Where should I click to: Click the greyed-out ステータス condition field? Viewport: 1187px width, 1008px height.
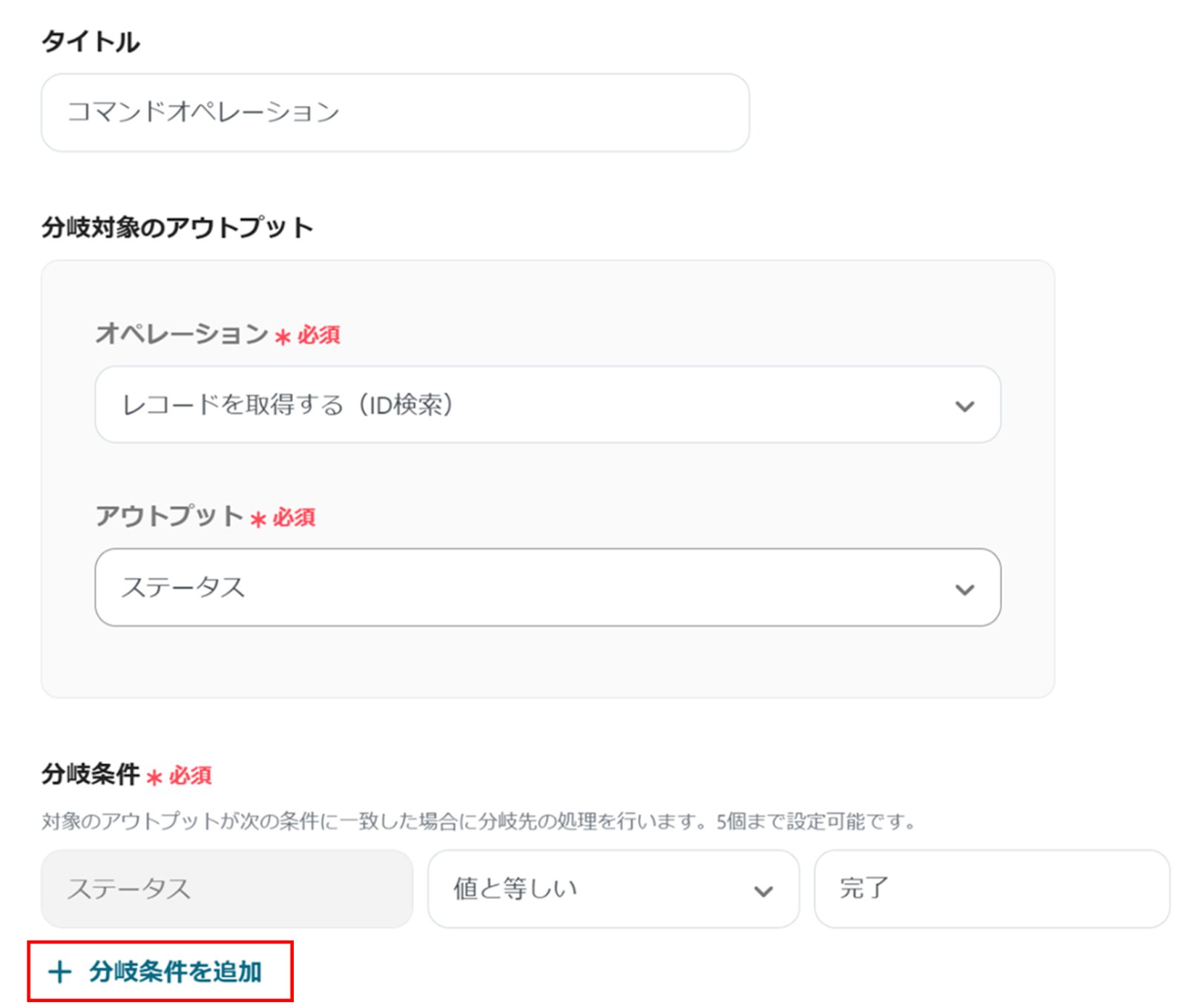click(x=226, y=889)
